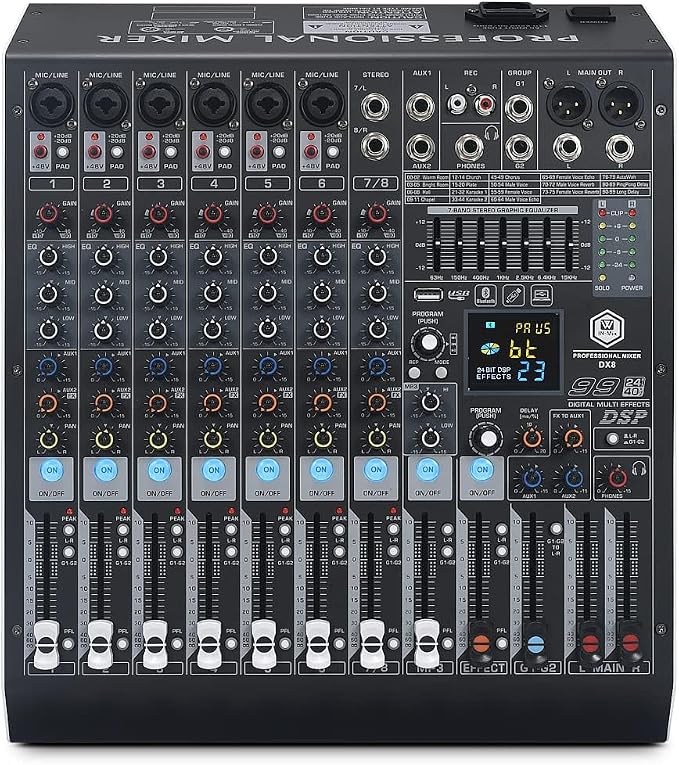Click channel 5 blue AUX1 knob
679x765 pixels.
(266, 365)
